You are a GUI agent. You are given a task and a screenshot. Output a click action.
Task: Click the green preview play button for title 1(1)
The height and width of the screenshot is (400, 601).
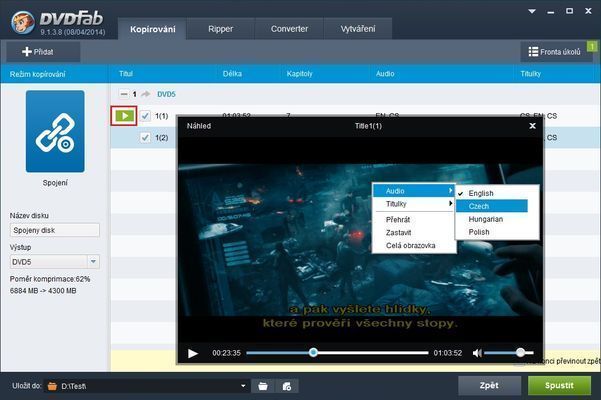click(x=124, y=116)
